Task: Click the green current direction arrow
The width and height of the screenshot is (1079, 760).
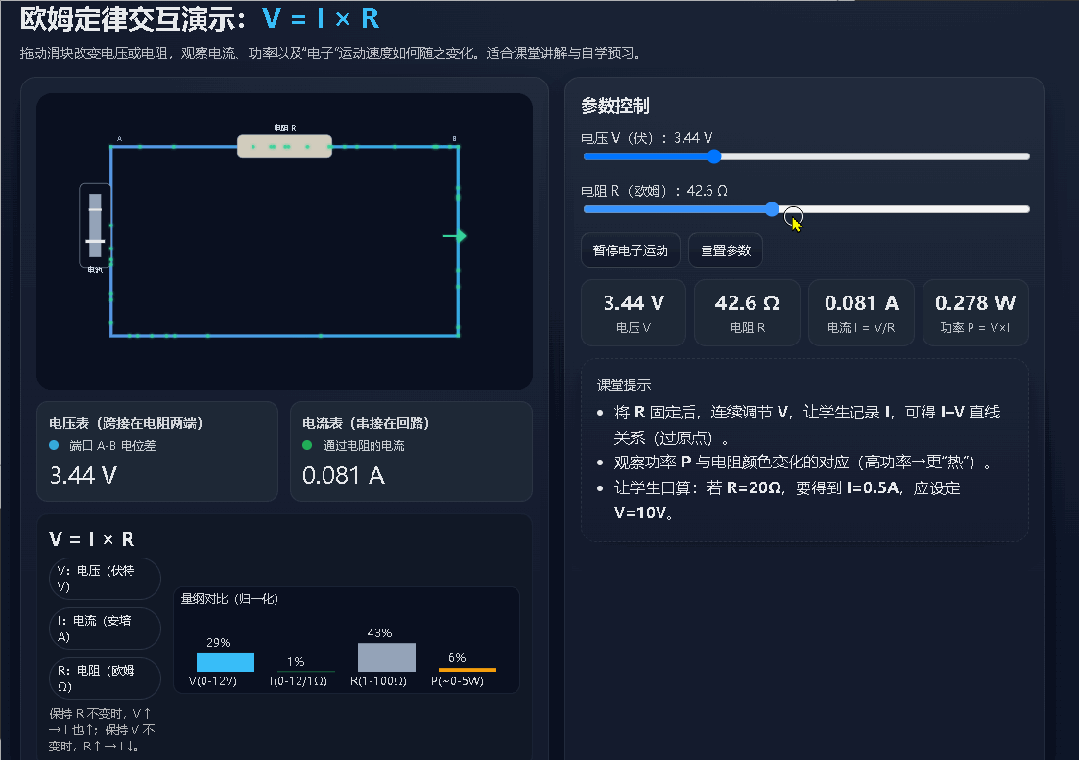Action: point(455,236)
